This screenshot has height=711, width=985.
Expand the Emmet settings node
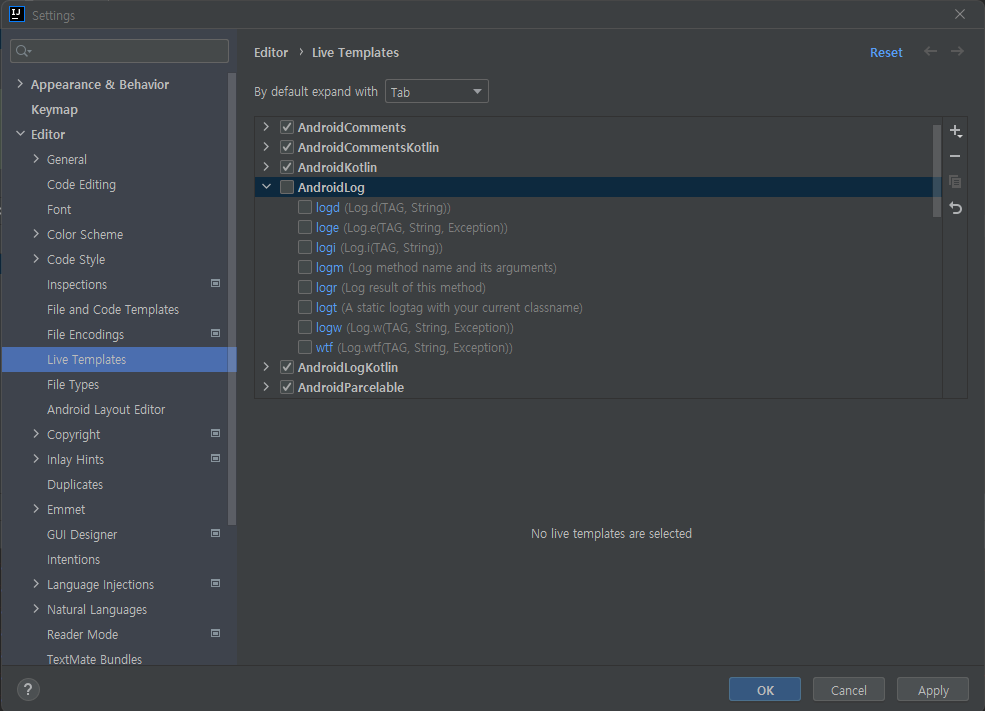[x=36, y=509]
